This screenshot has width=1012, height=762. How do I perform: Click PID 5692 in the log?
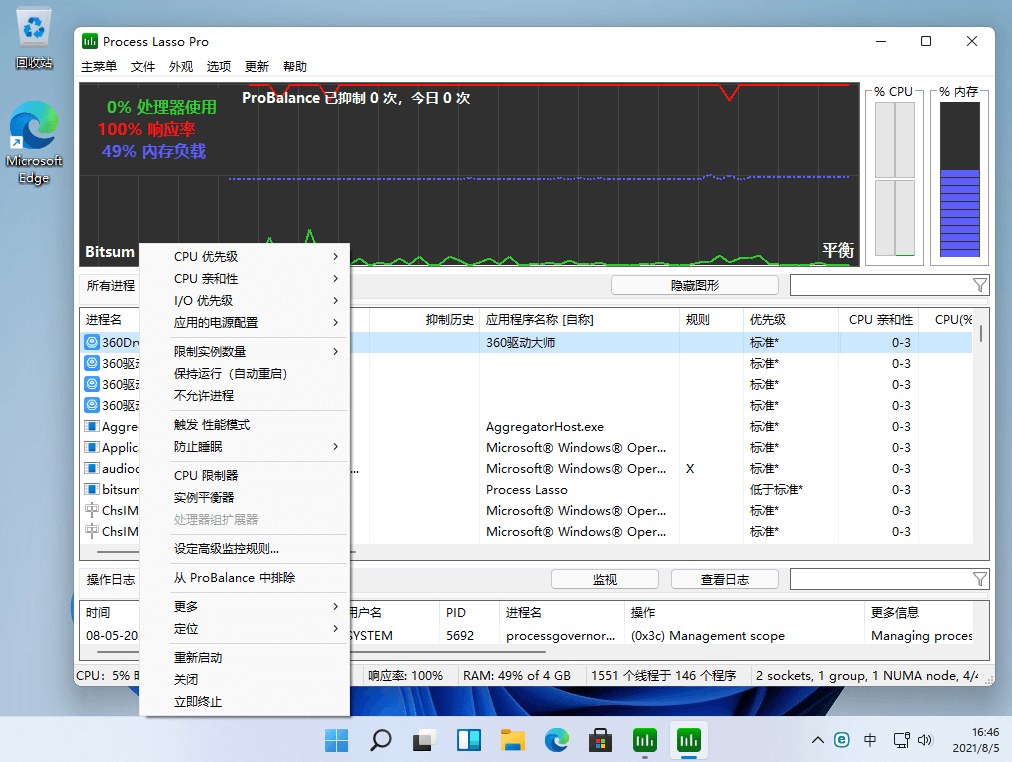coord(460,636)
